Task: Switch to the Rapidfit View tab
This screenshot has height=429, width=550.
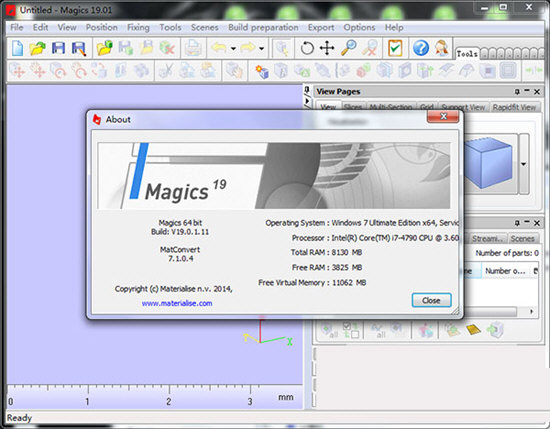Action: point(514,107)
